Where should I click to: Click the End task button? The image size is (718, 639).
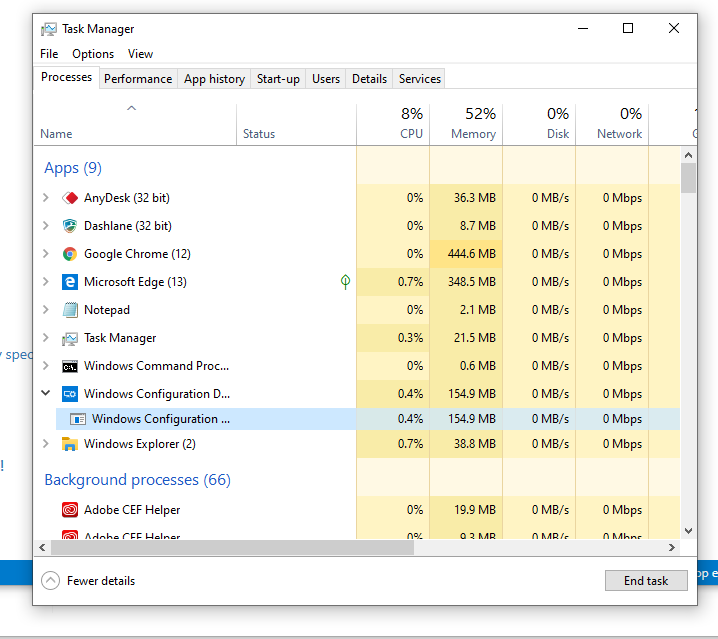[x=646, y=580]
